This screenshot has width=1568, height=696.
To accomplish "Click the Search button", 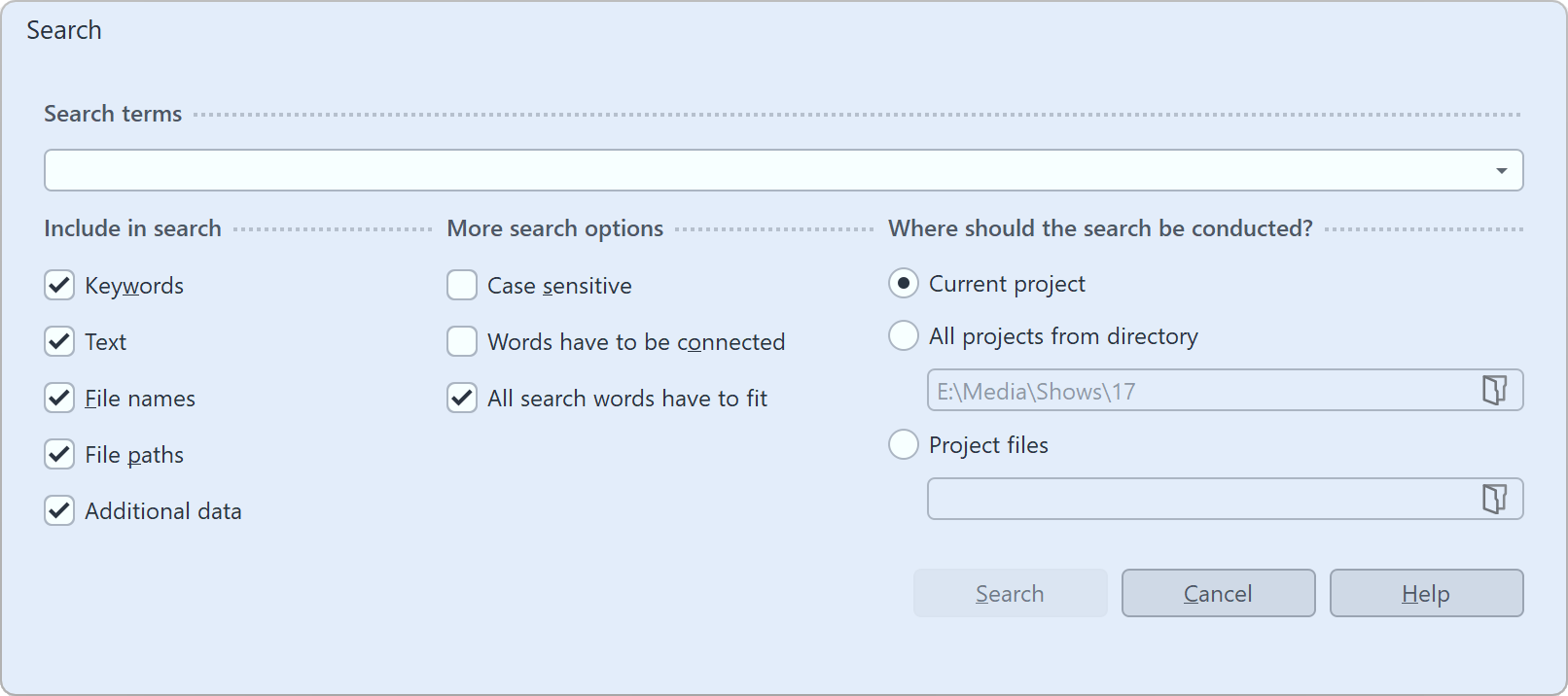I will click(x=1010, y=593).
